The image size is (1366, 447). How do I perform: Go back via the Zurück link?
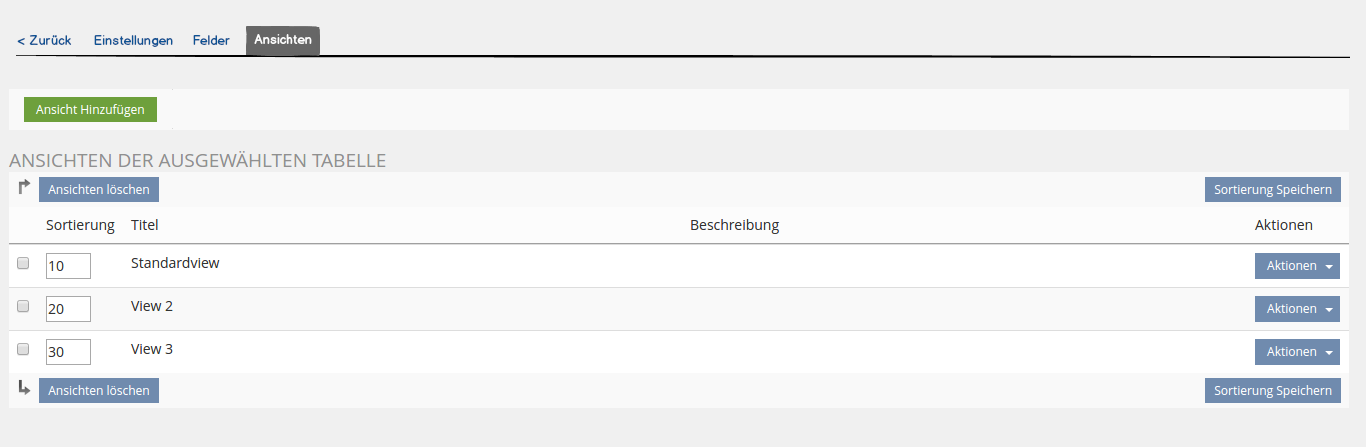[44, 40]
